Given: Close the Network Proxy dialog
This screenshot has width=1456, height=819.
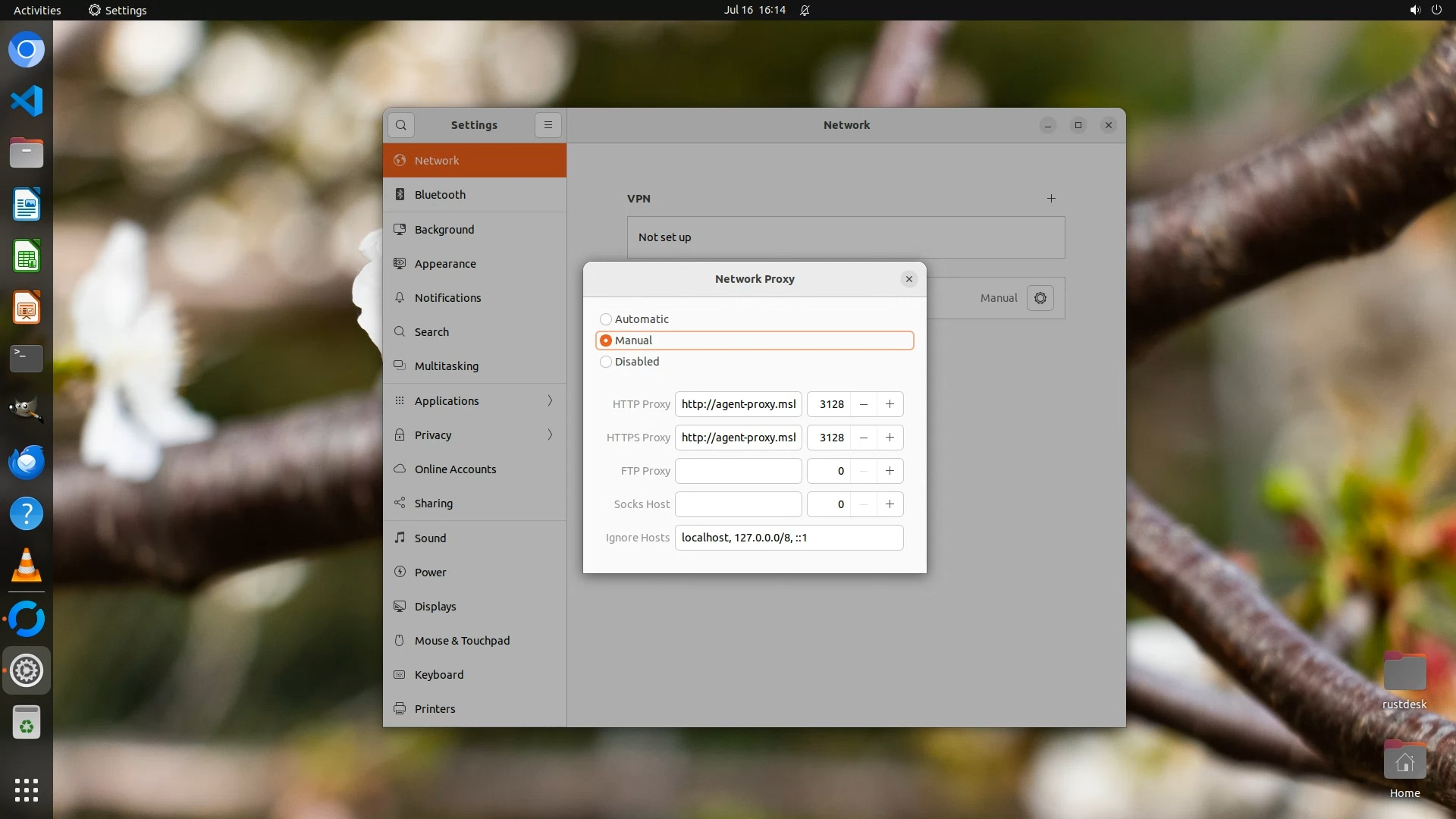Looking at the screenshot, I should pyautogui.click(x=908, y=279).
